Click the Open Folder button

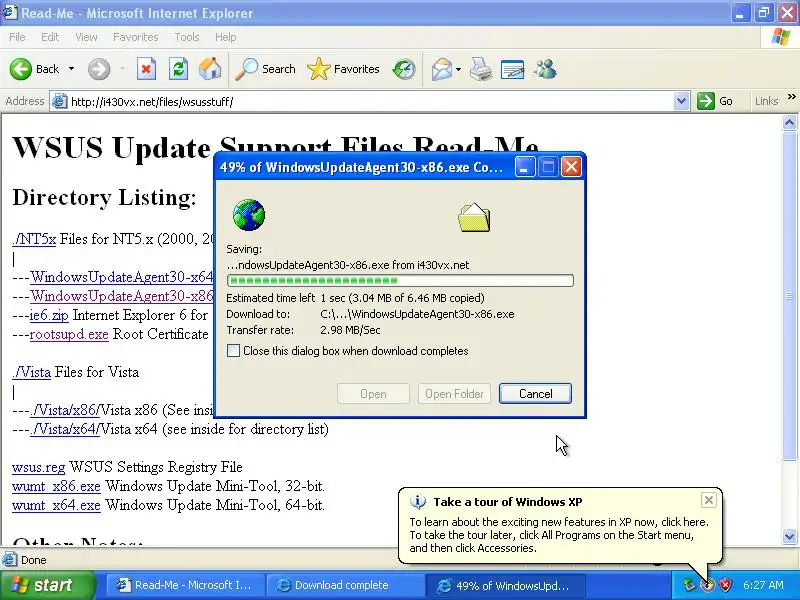point(454,393)
